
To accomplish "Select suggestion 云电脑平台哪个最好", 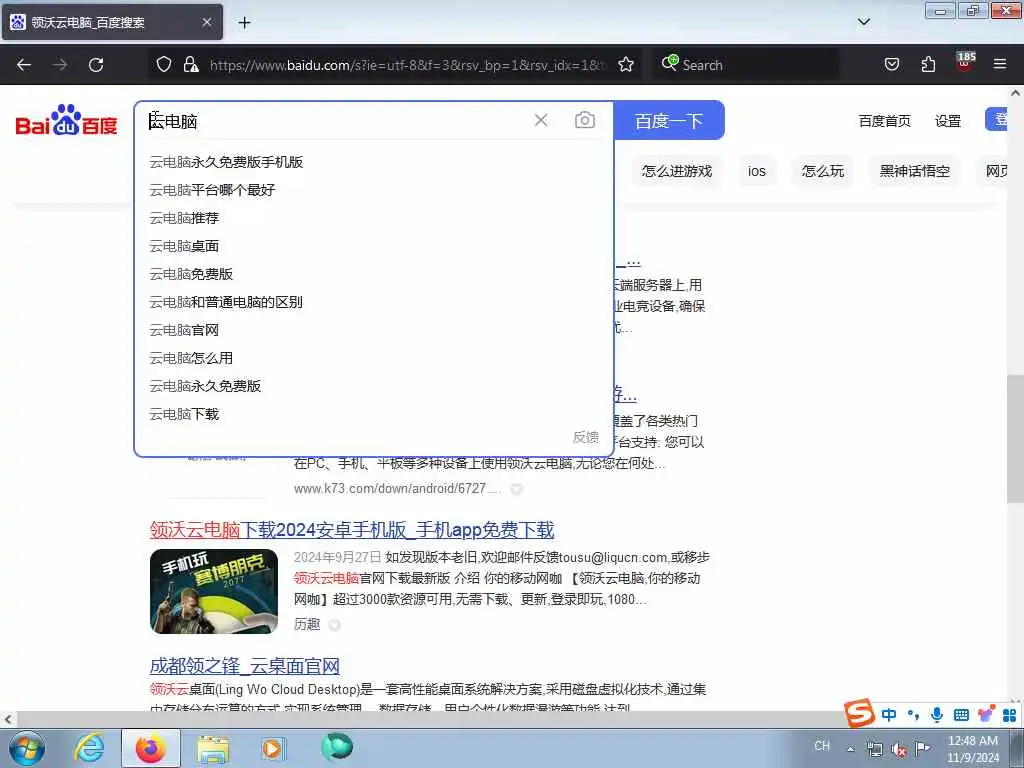I will click(212, 190).
